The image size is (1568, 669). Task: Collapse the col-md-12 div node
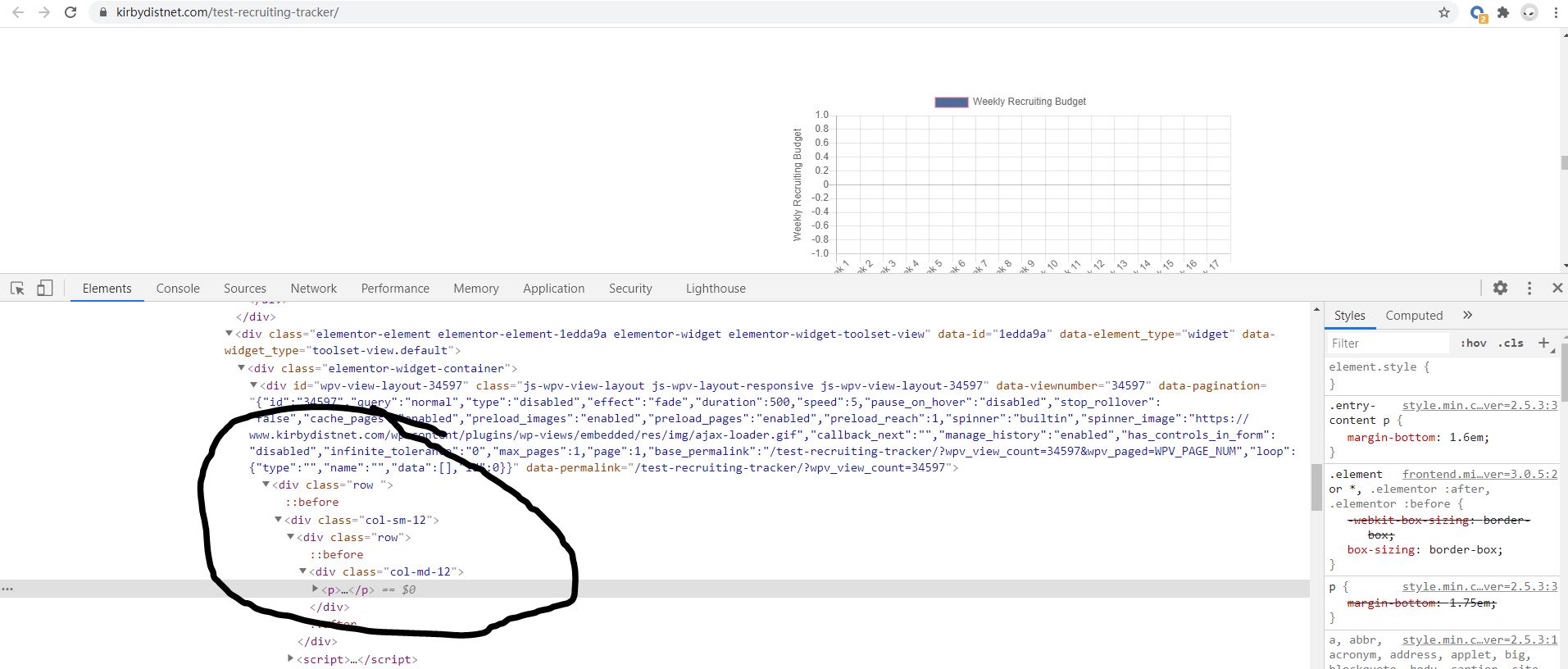coord(302,571)
